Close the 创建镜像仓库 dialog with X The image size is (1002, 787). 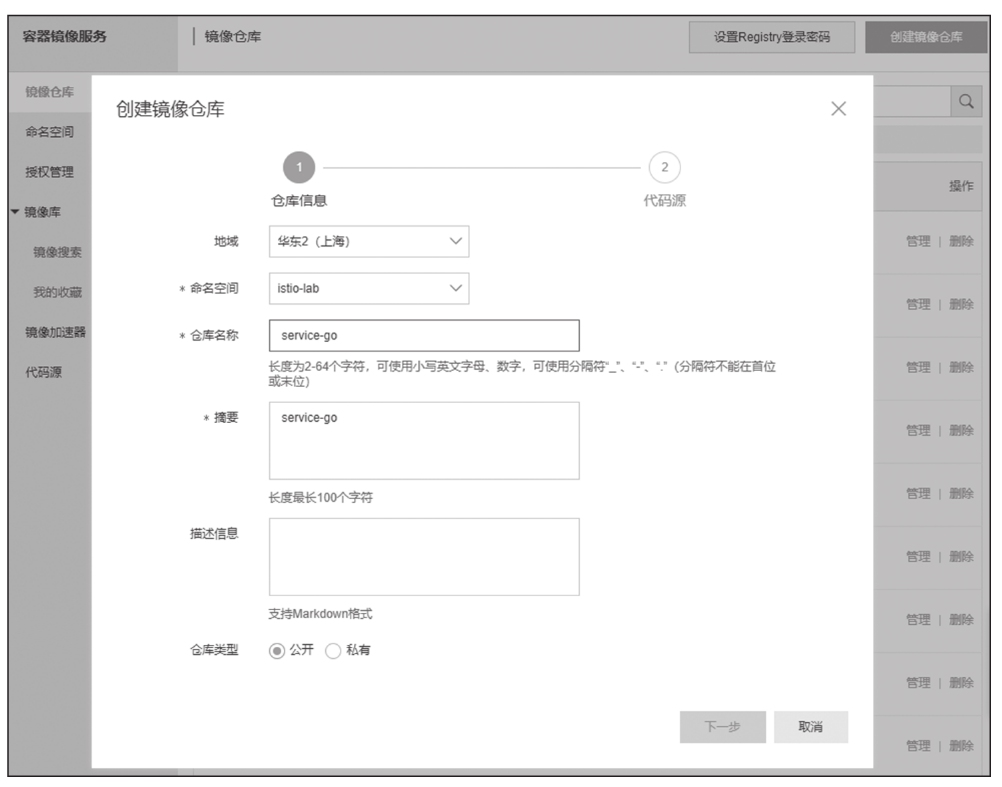[838, 109]
